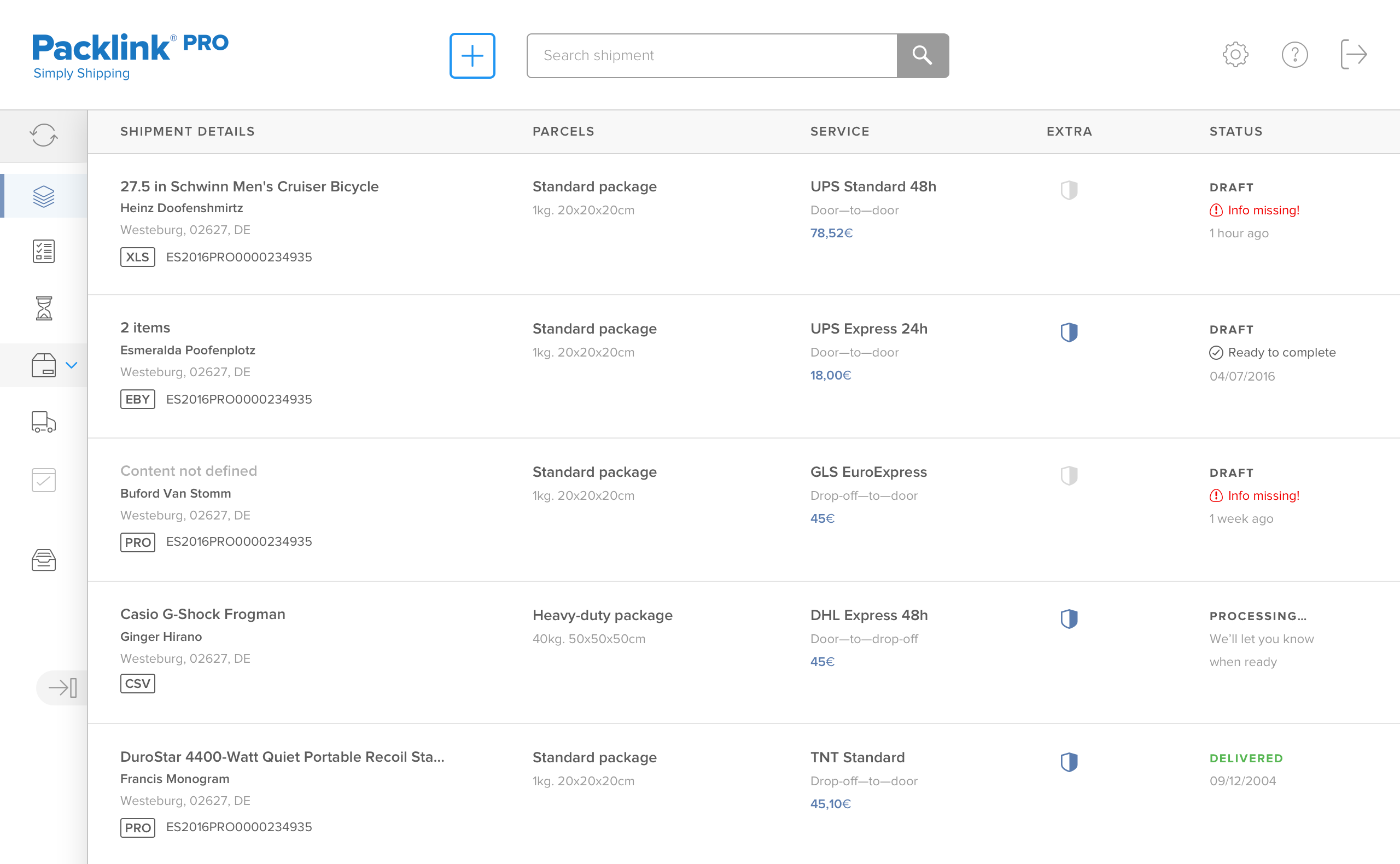Open the checklist sidebar icon
1400x864 pixels.
[x=43, y=252]
